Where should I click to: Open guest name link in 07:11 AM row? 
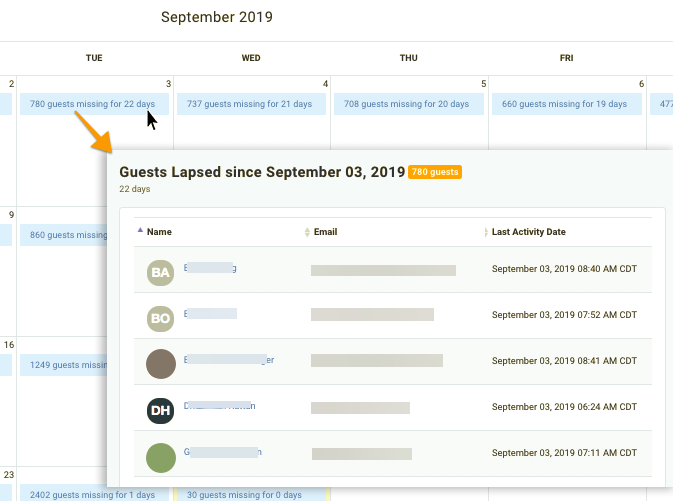223,452
